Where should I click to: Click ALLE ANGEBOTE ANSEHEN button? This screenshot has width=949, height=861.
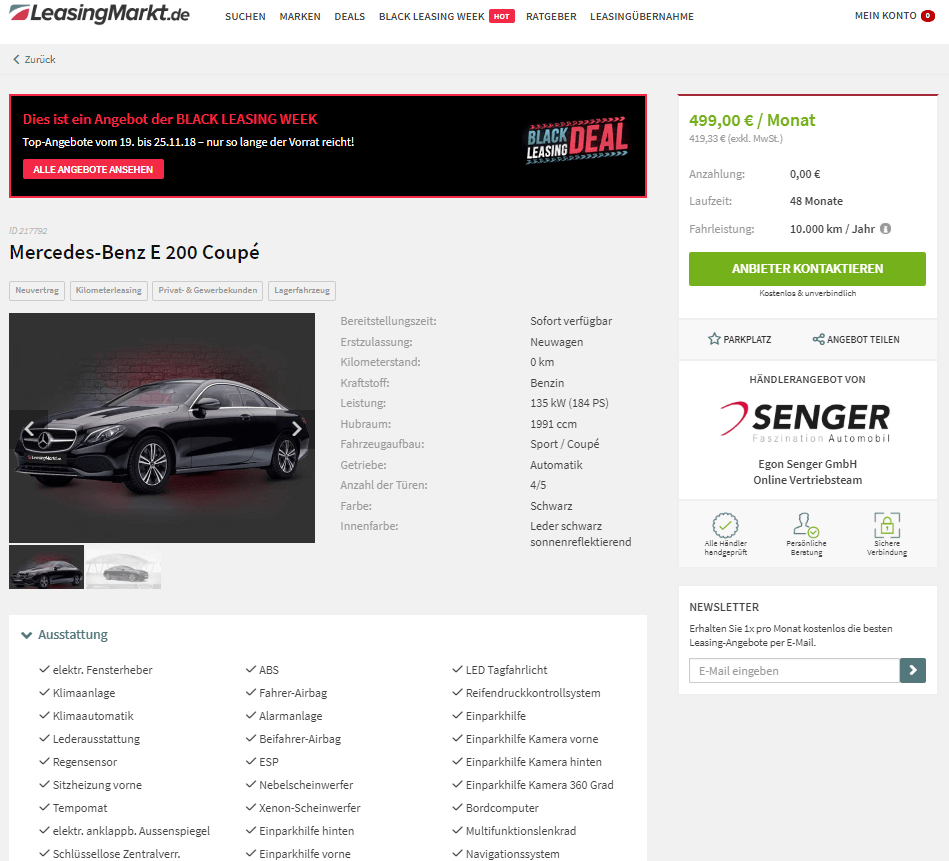93,169
